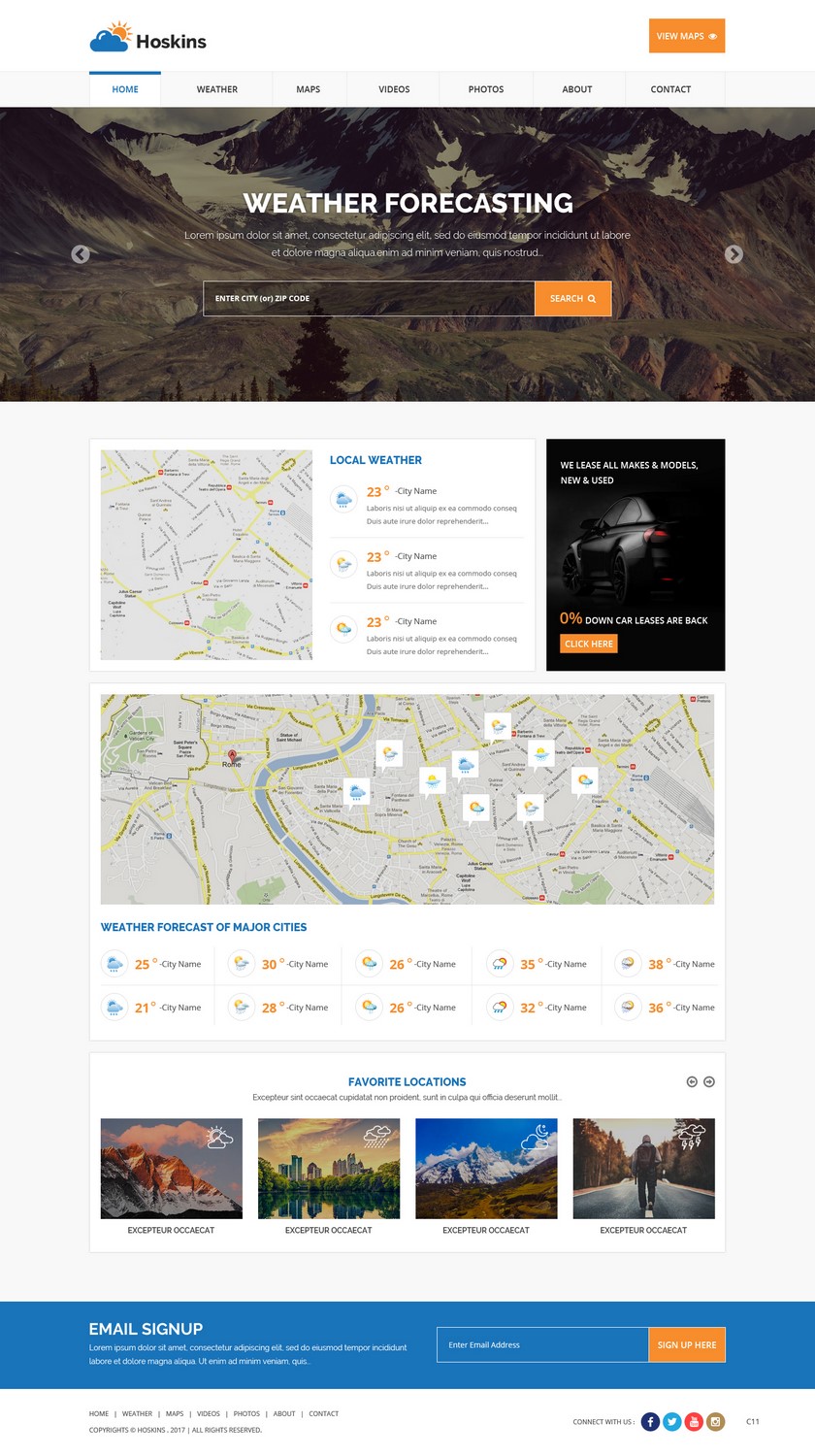Click CLICK HERE on the car lease ad

click(x=588, y=643)
